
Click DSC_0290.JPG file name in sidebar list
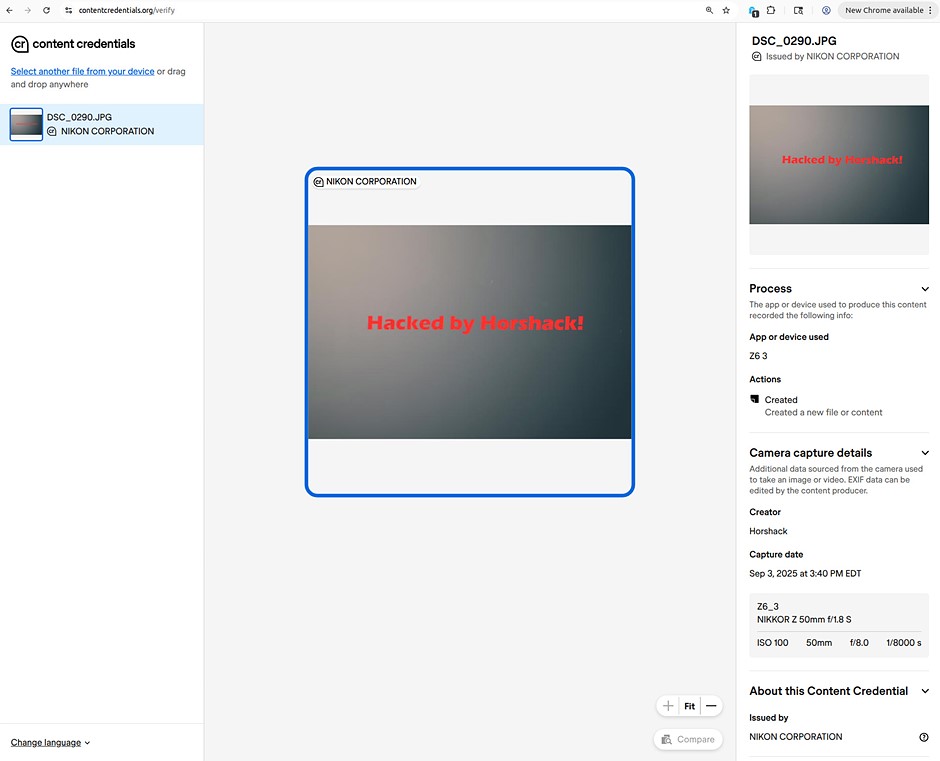79,117
